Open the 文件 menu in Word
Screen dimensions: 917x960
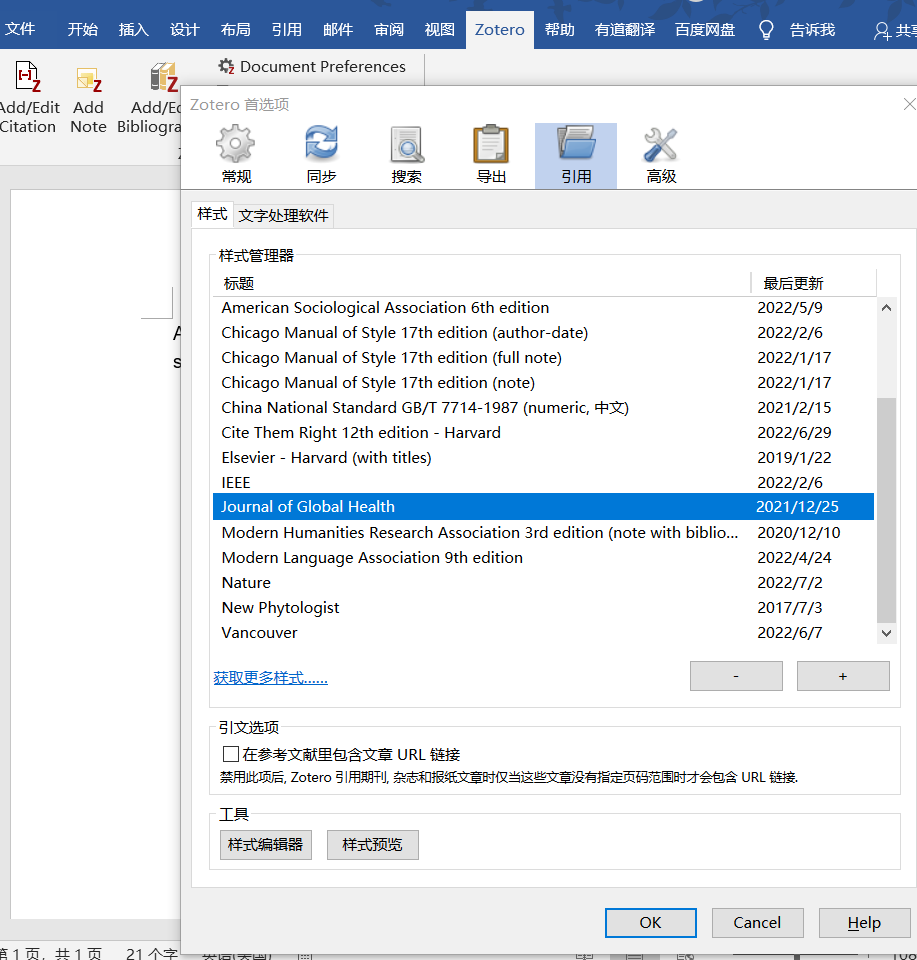click(x=20, y=29)
